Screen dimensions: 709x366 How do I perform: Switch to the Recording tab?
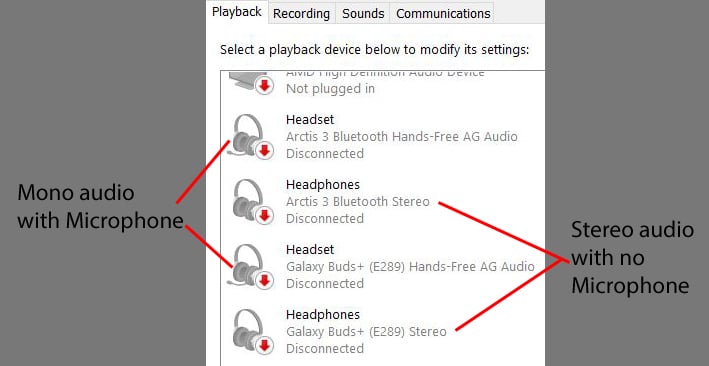pos(302,14)
